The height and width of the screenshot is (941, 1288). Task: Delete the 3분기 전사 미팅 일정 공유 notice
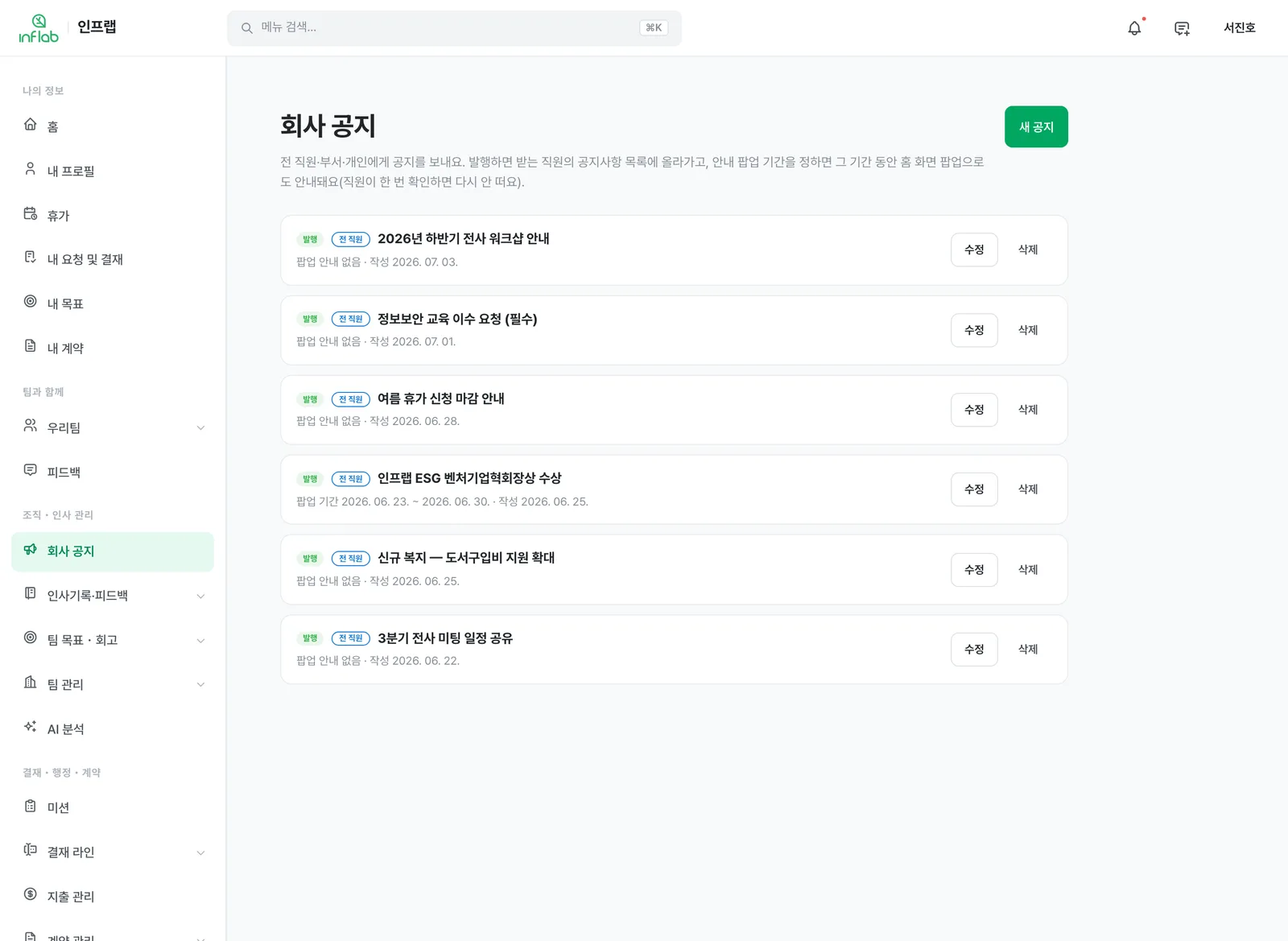(x=1028, y=650)
